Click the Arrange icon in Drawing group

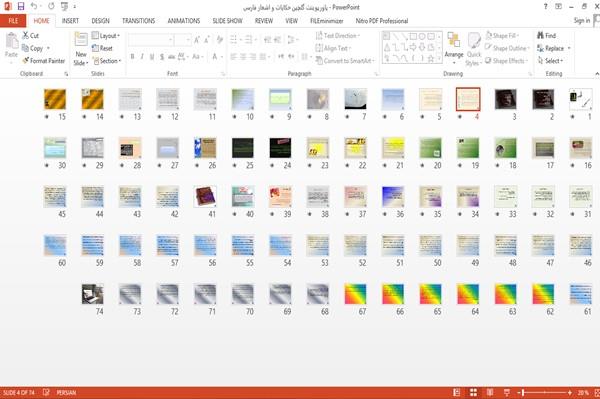click(454, 41)
